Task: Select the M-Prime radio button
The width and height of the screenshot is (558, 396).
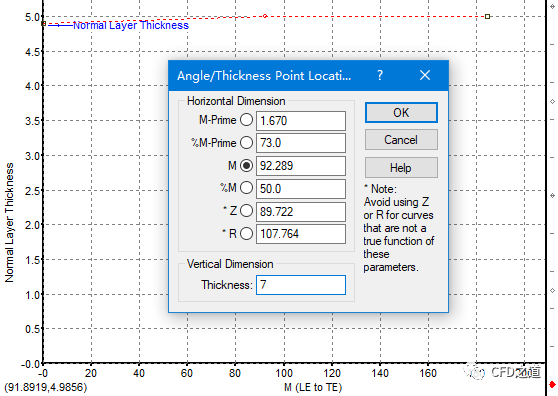Action: click(246, 120)
